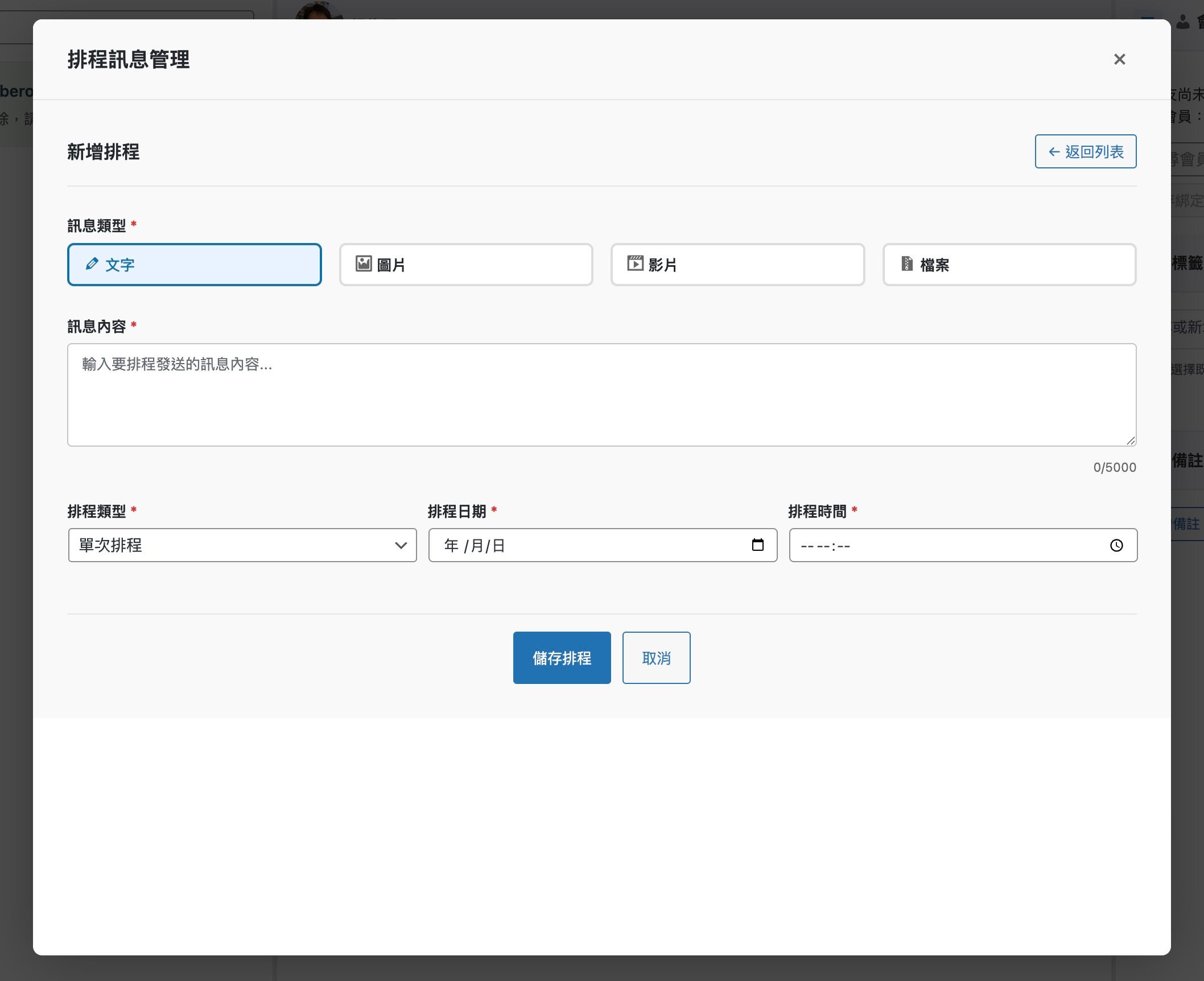This screenshot has height=981, width=1204.
Task: Select 文字 message type
Action: pyautogui.click(x=194, y=265)
